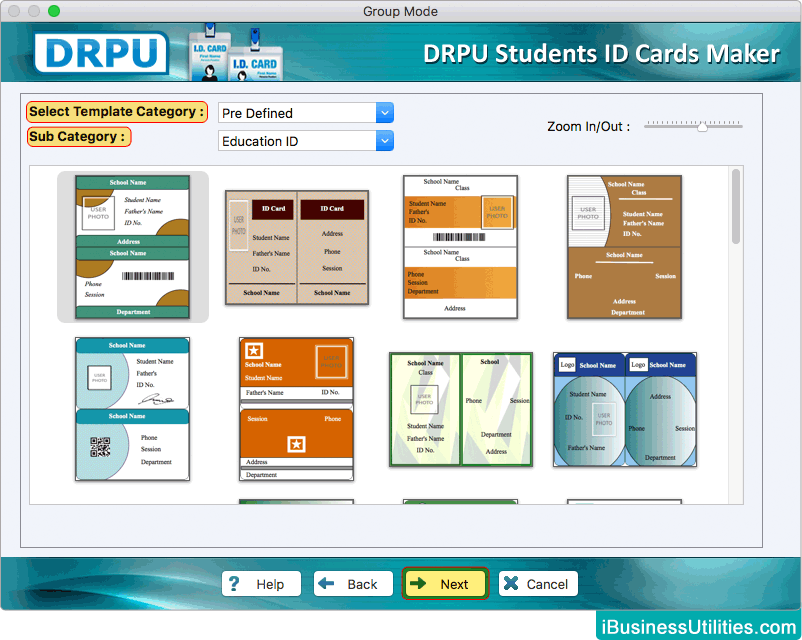Viewport: 802px width, 640px height.
Task: Open the Sub Category dropdown (Education ID)
Action: point(305,141)
